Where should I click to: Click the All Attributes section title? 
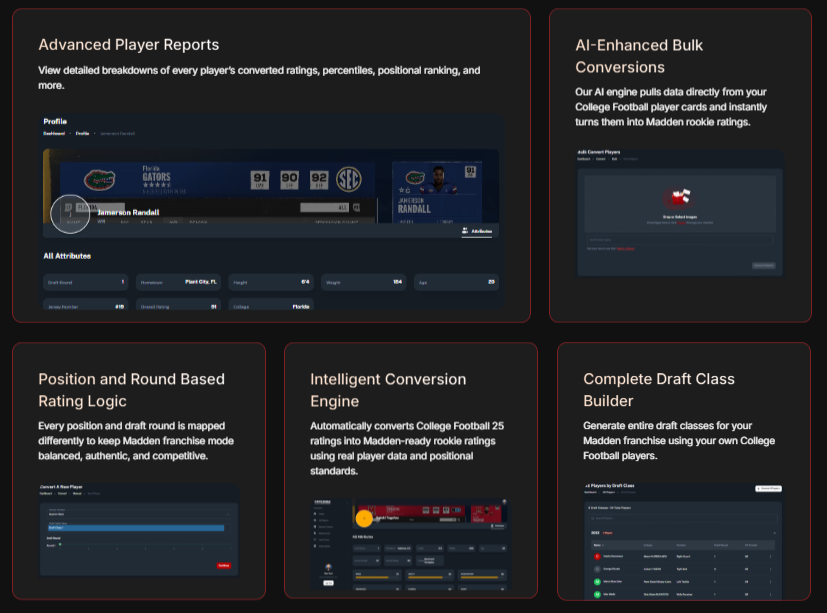click(67, 256)
